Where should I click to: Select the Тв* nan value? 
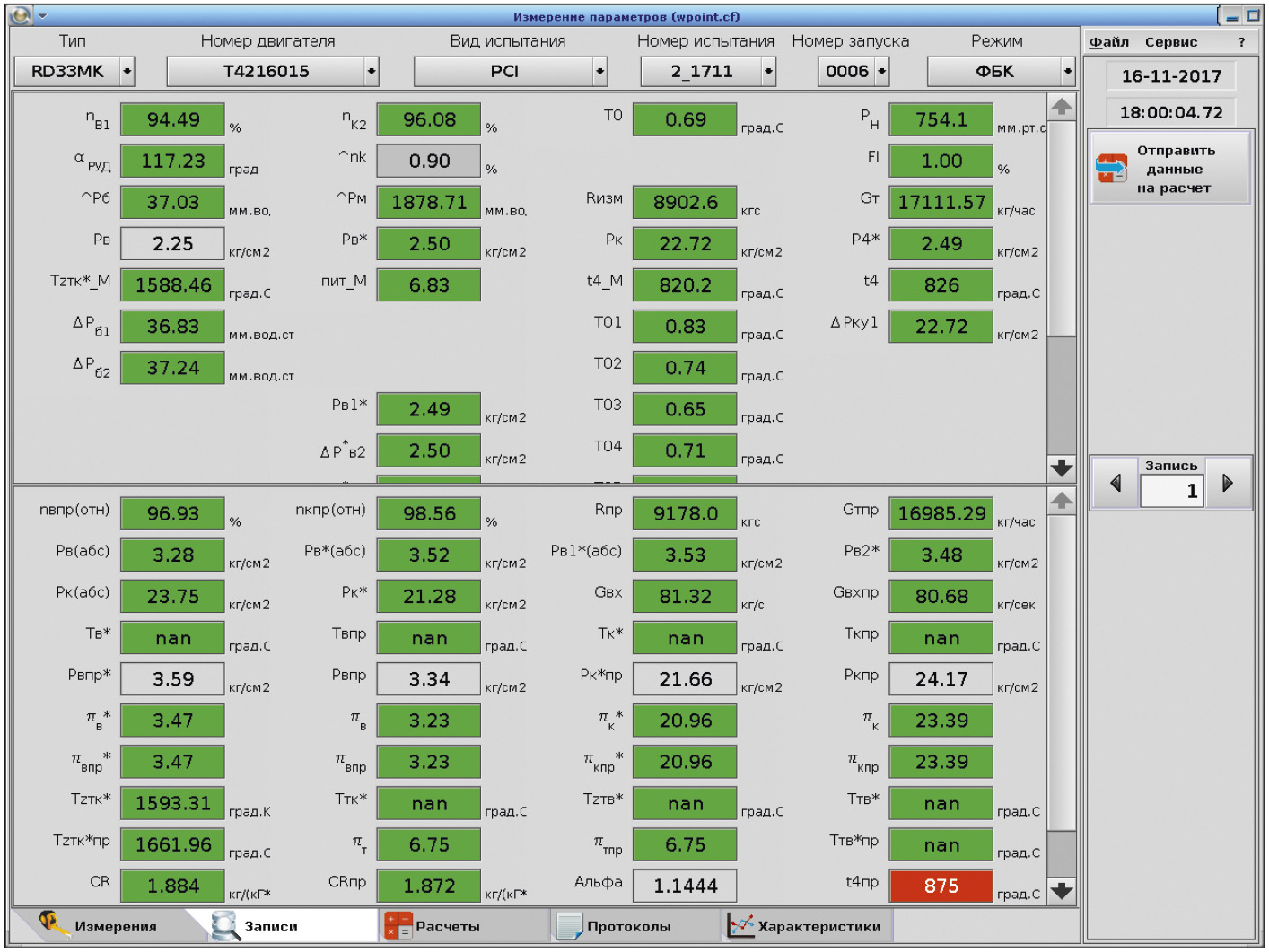[x=172, y=638]
